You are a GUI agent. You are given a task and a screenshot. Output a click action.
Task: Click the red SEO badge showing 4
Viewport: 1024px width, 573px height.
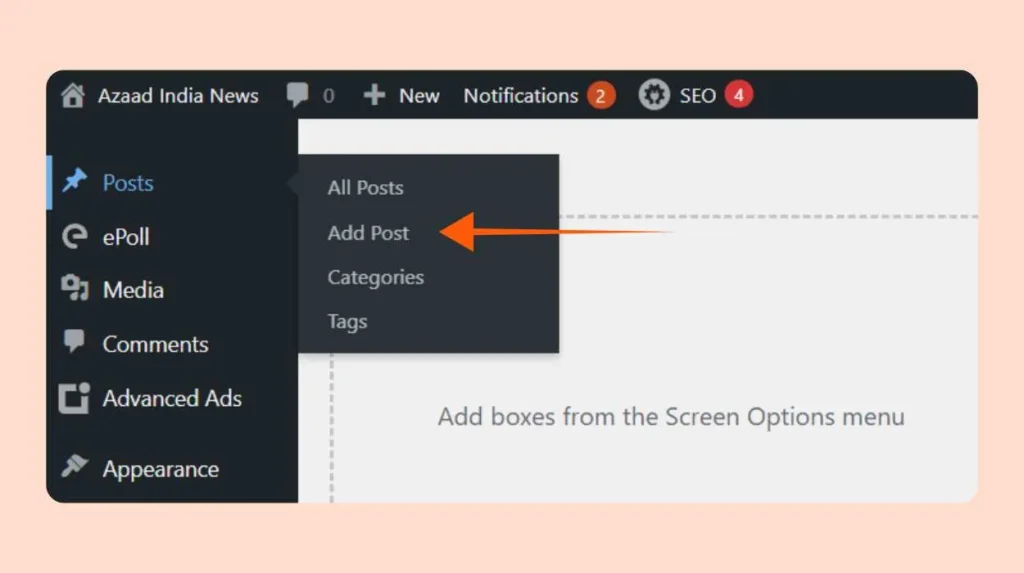click(739, 95)
